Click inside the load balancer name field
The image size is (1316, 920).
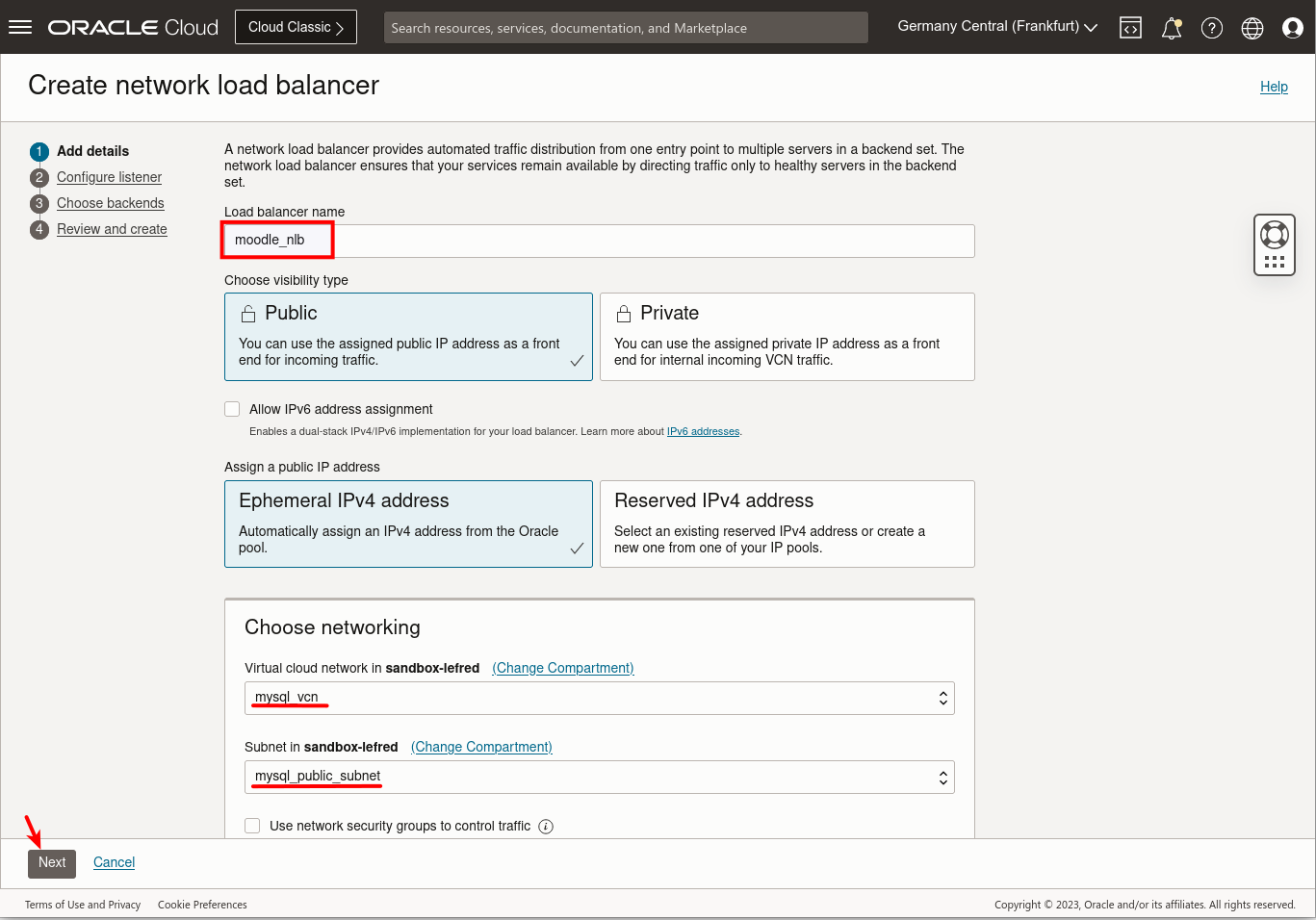(x=597, y=241)
